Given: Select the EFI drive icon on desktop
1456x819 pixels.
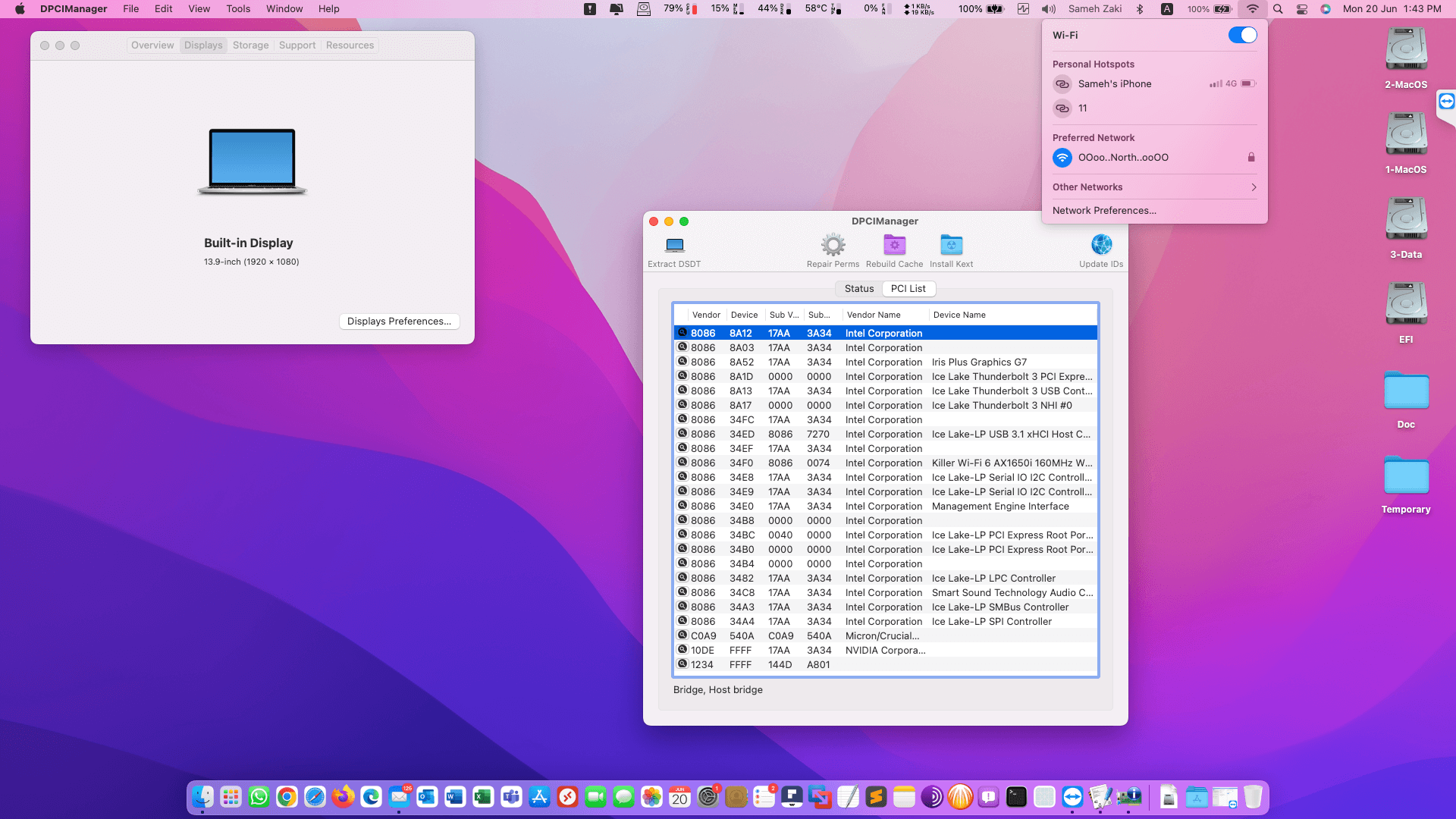Looking at the screenshot, I should (x=1406, y=305).
